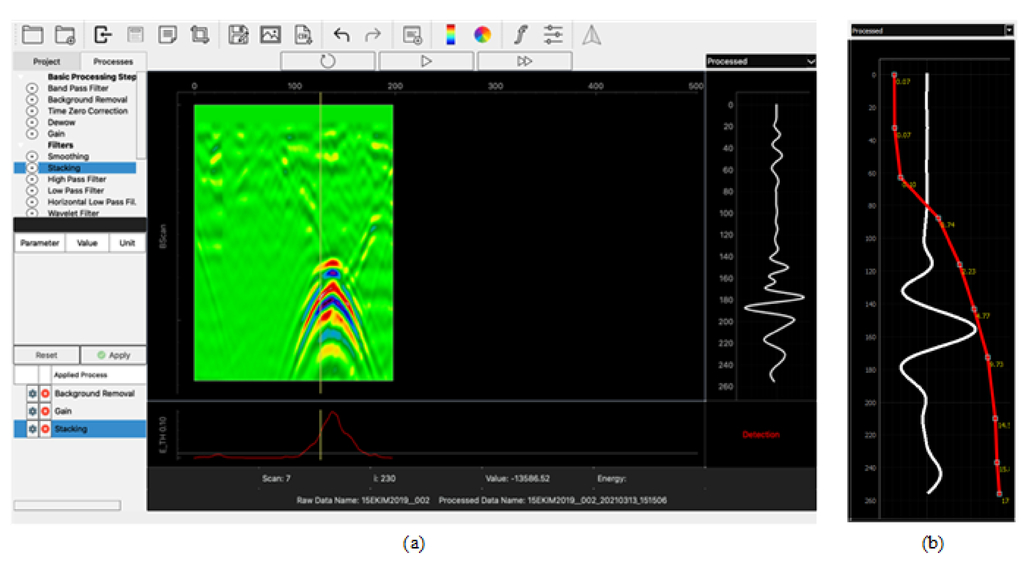Click the Reset button
1030x566 pixels.
coord(47,355)
